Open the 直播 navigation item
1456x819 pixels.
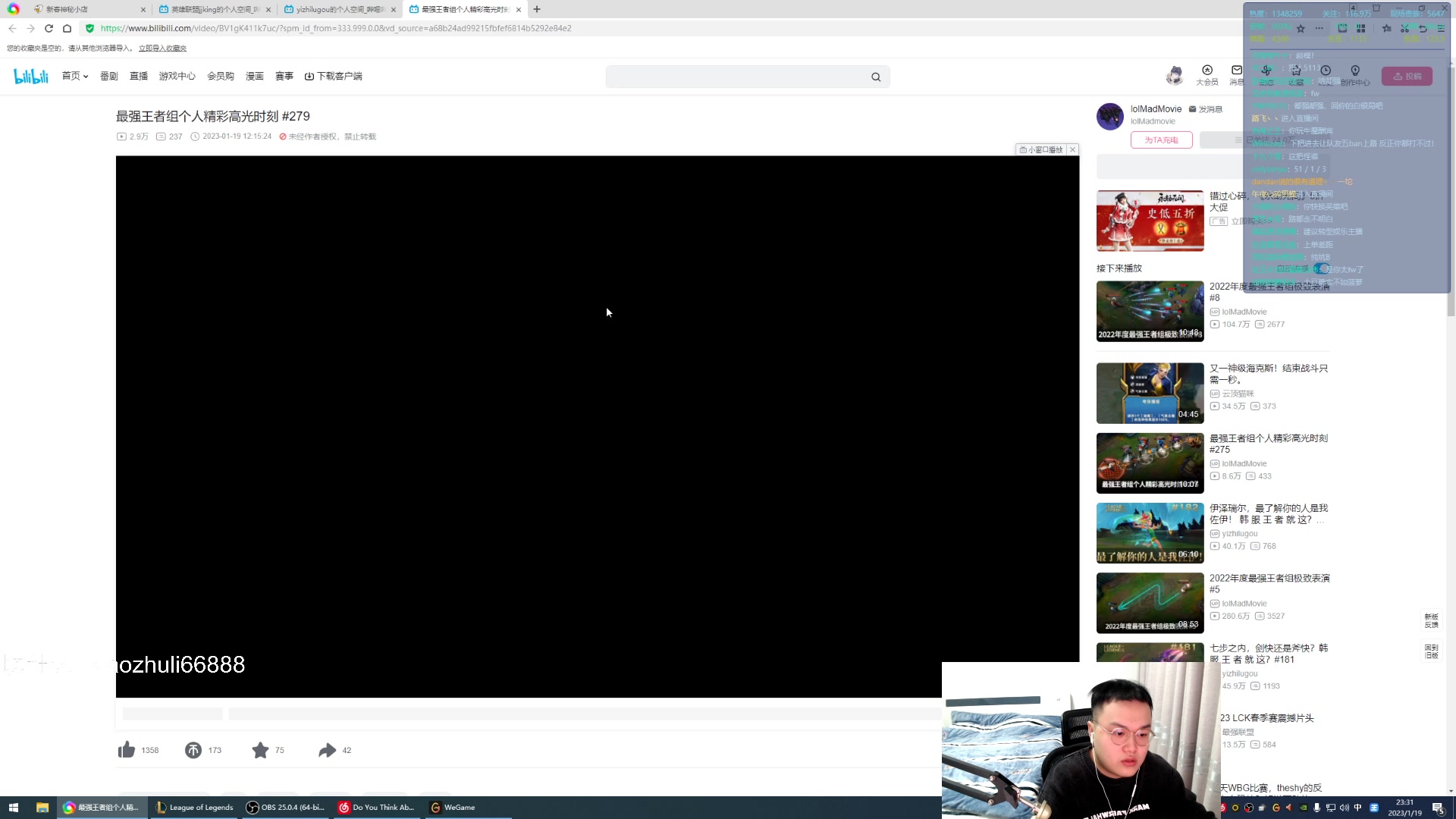[139, 76]
